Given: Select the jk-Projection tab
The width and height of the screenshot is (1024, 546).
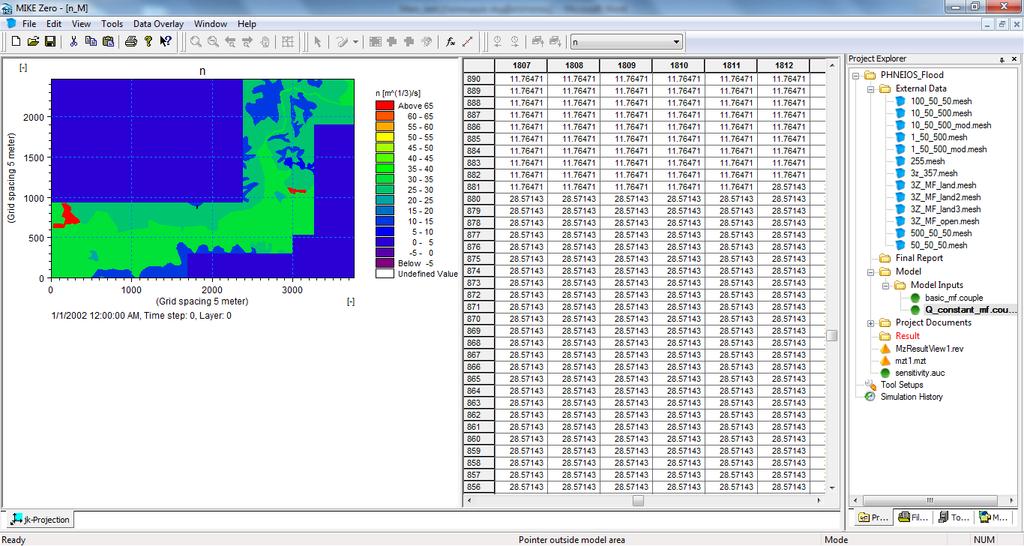Looking at the screenshot, I should click(x=40, y=520).
